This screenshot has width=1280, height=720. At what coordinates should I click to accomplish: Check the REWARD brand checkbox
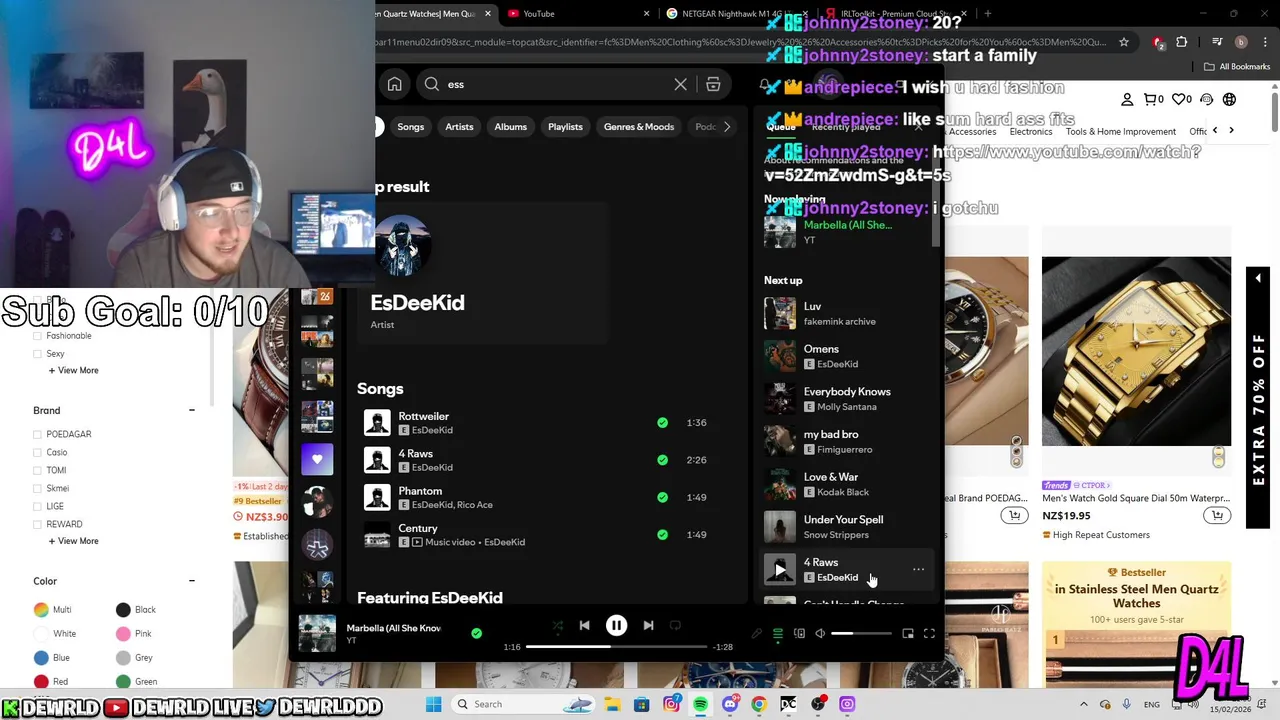[38, 525]
